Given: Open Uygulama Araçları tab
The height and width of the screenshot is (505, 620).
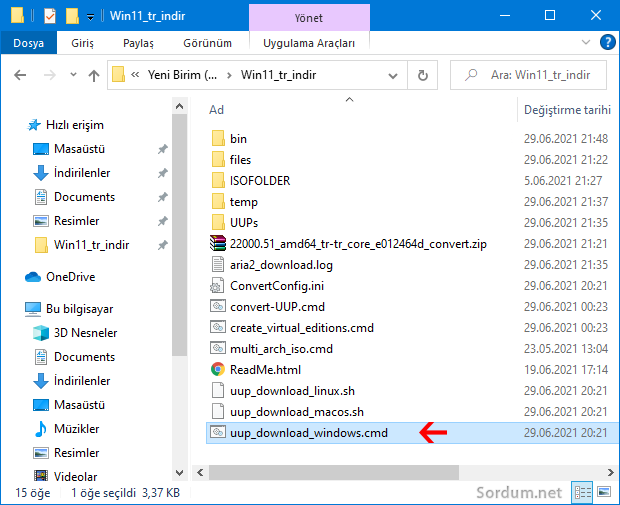Looking at the screenshot, I should [309, 43].
